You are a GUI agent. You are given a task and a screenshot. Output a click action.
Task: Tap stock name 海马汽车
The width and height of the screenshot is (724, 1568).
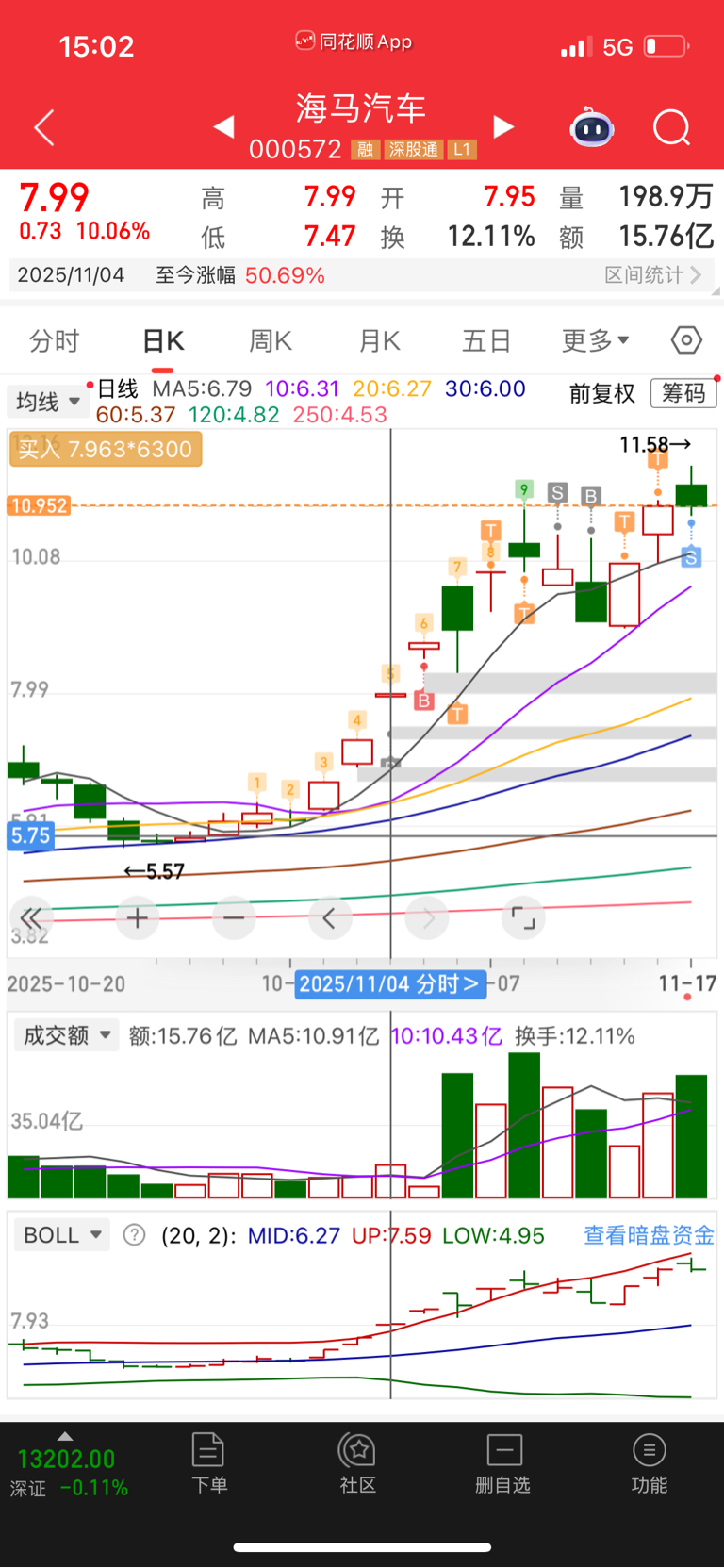coord(362,108)
